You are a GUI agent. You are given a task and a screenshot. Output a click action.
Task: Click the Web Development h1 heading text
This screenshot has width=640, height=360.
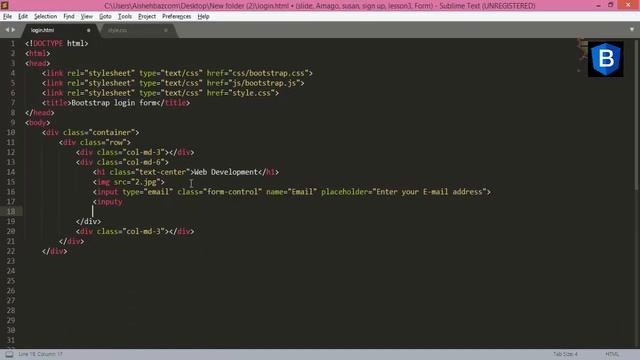point(226,172)
